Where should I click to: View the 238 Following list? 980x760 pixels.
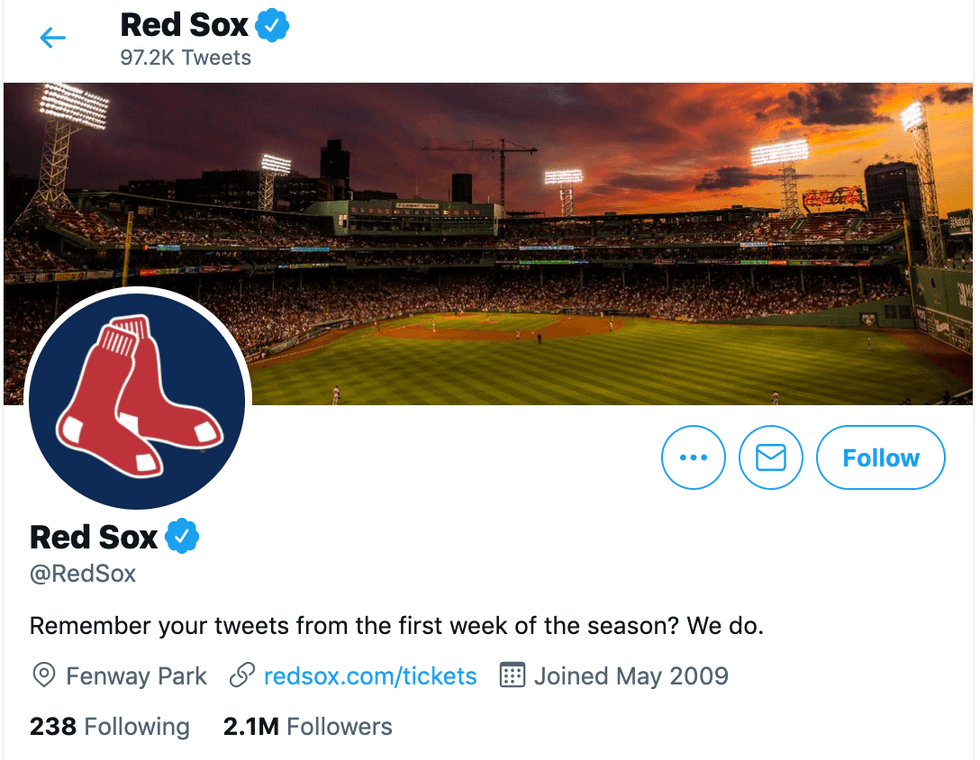point(109,727)
